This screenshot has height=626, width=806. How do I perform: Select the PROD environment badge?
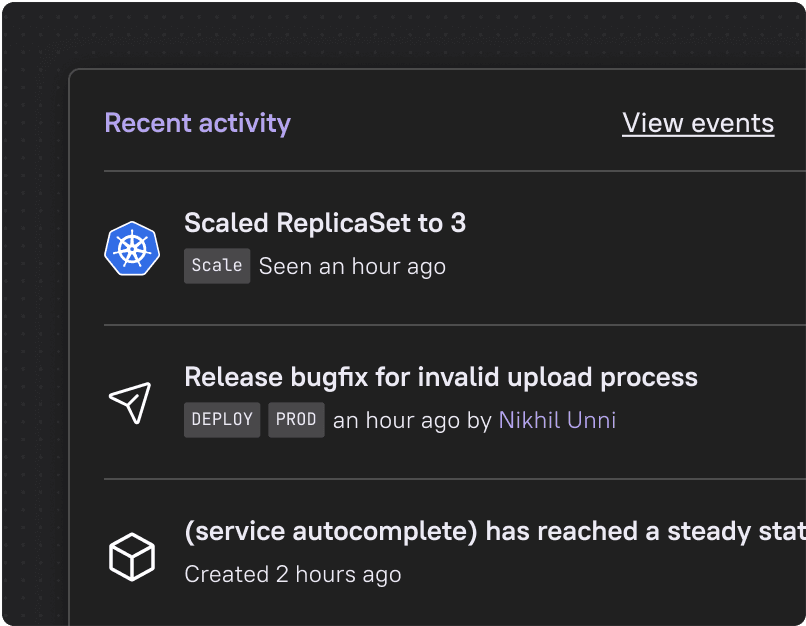tap(296, 420)
